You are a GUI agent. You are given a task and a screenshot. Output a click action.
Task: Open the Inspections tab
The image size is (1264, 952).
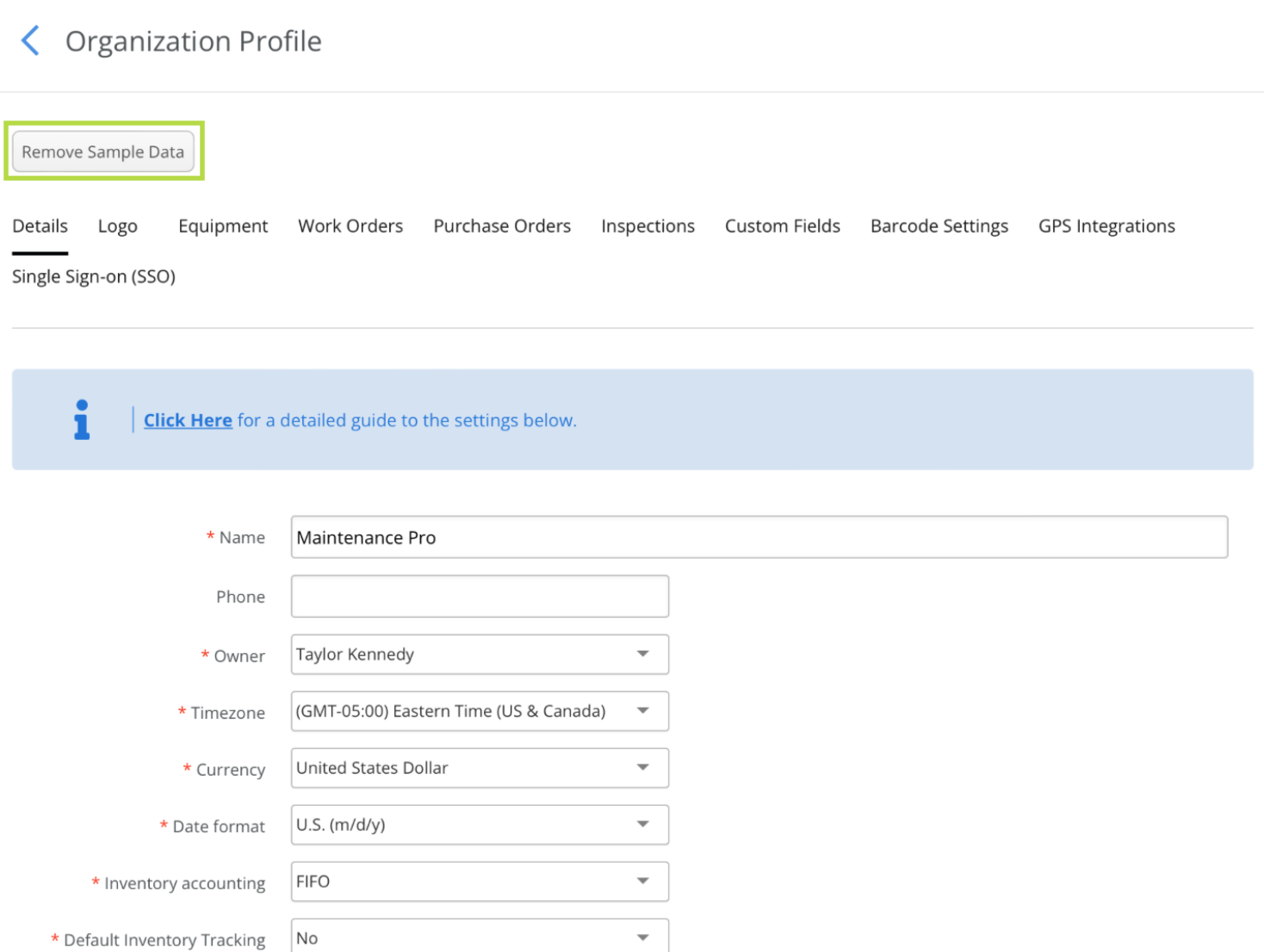click(647, 226)
